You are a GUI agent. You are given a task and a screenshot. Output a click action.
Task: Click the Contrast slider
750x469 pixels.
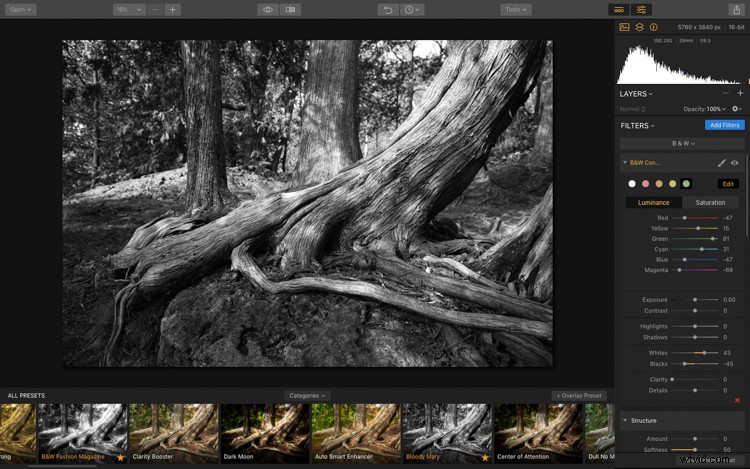tap(695, 311)
